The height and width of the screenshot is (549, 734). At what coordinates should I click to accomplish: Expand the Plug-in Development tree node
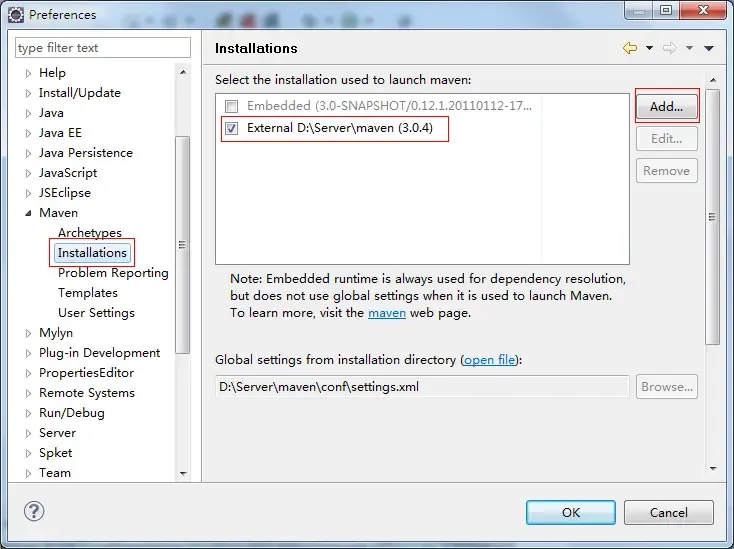[29, 353]
